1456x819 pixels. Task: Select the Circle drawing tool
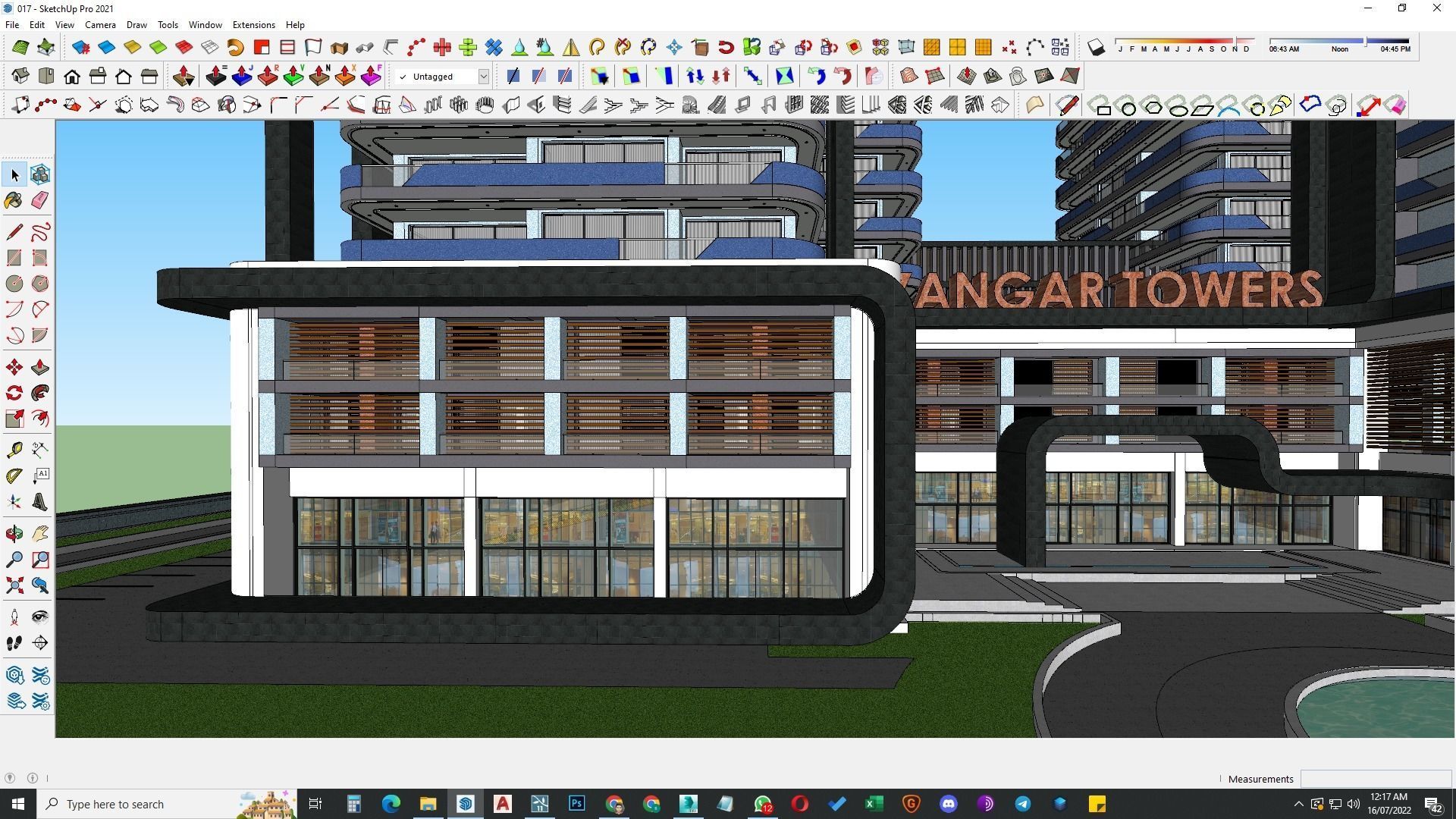click(x=14, y=284)
